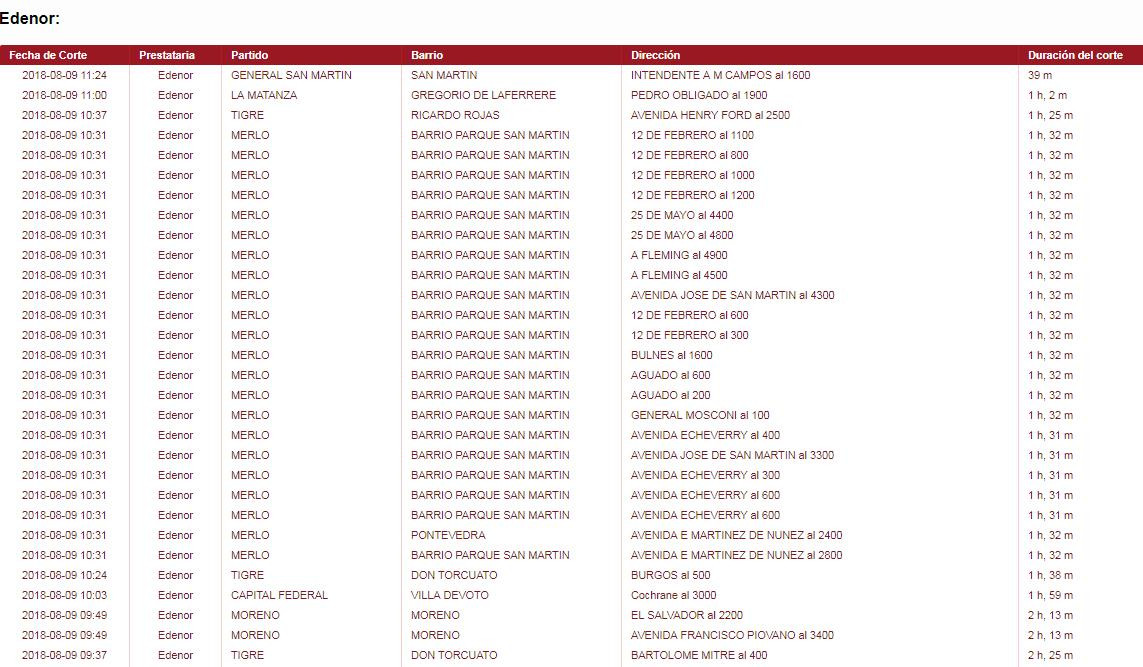The image size is (1143, 667).
Task: Select the 'VILLA DEVOTO' barrio cell
Action: [450, 595]
